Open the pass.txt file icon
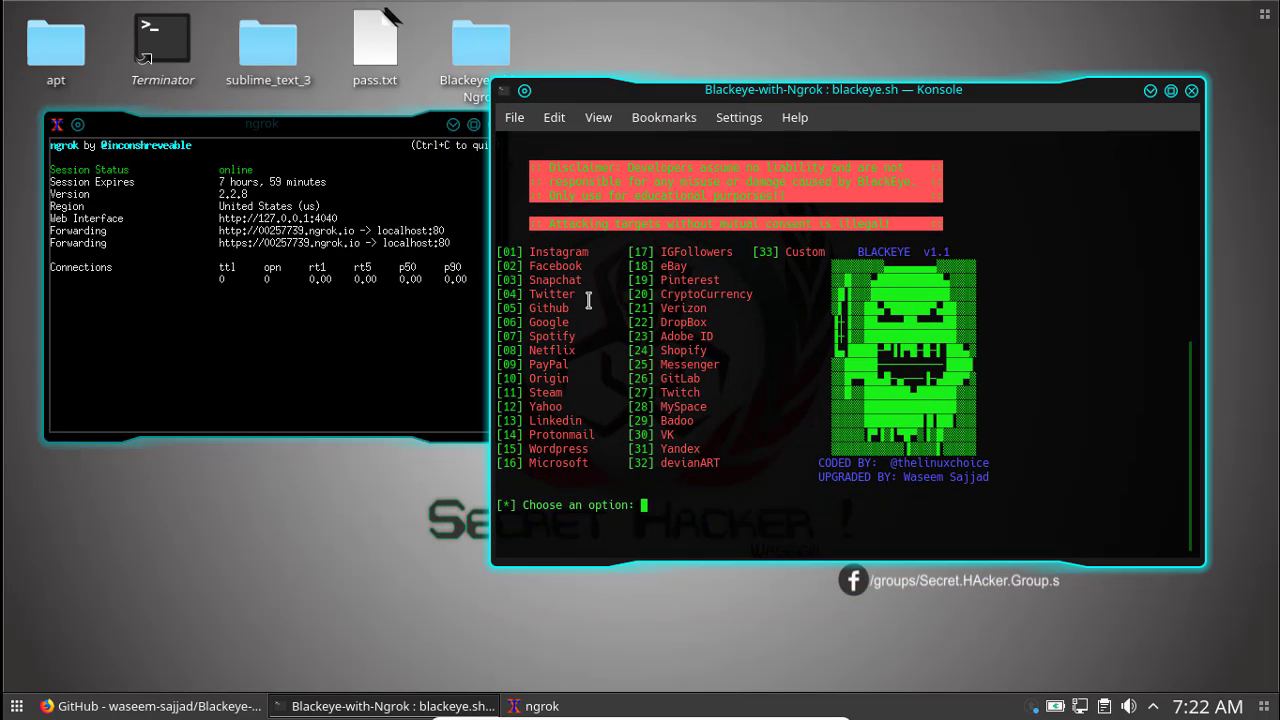 click(x=375, y=50)
